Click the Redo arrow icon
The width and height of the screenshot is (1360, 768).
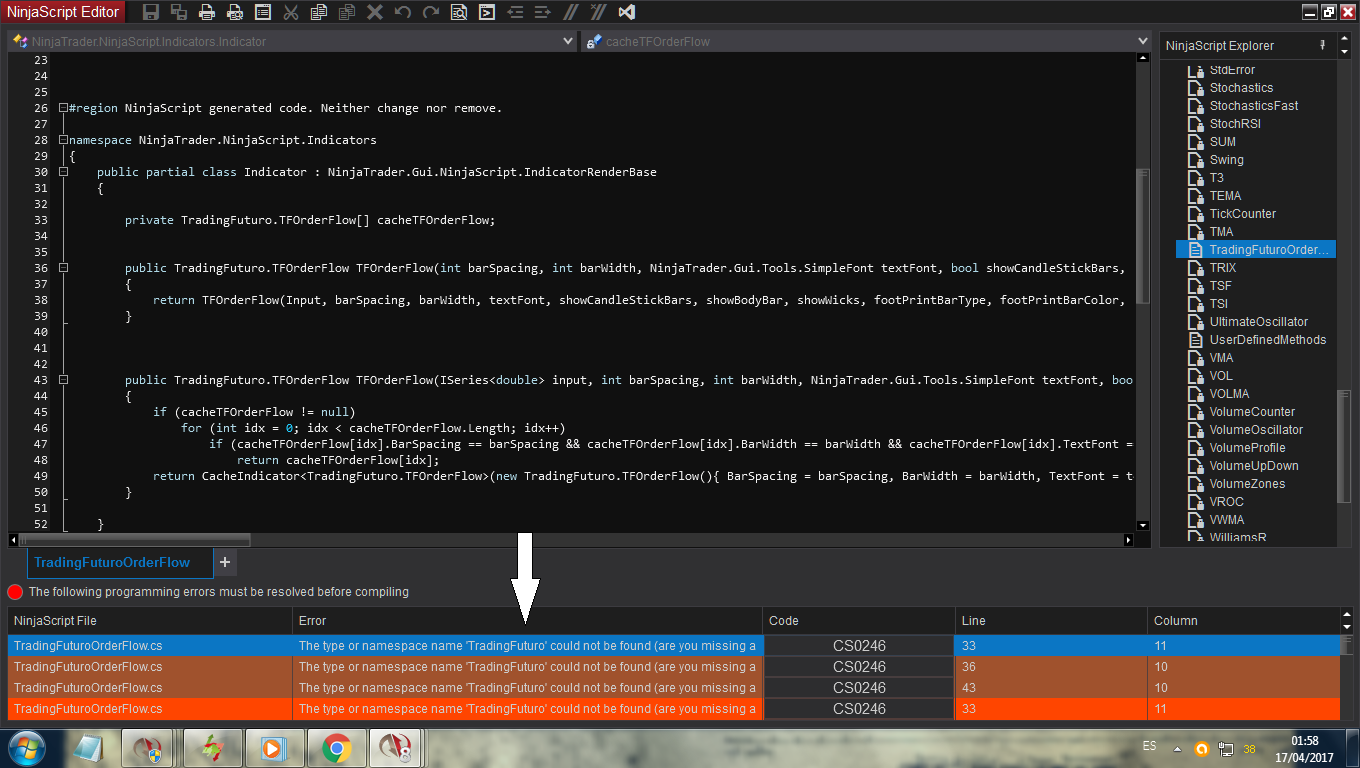pyautogui.click(x=431, y=12)
